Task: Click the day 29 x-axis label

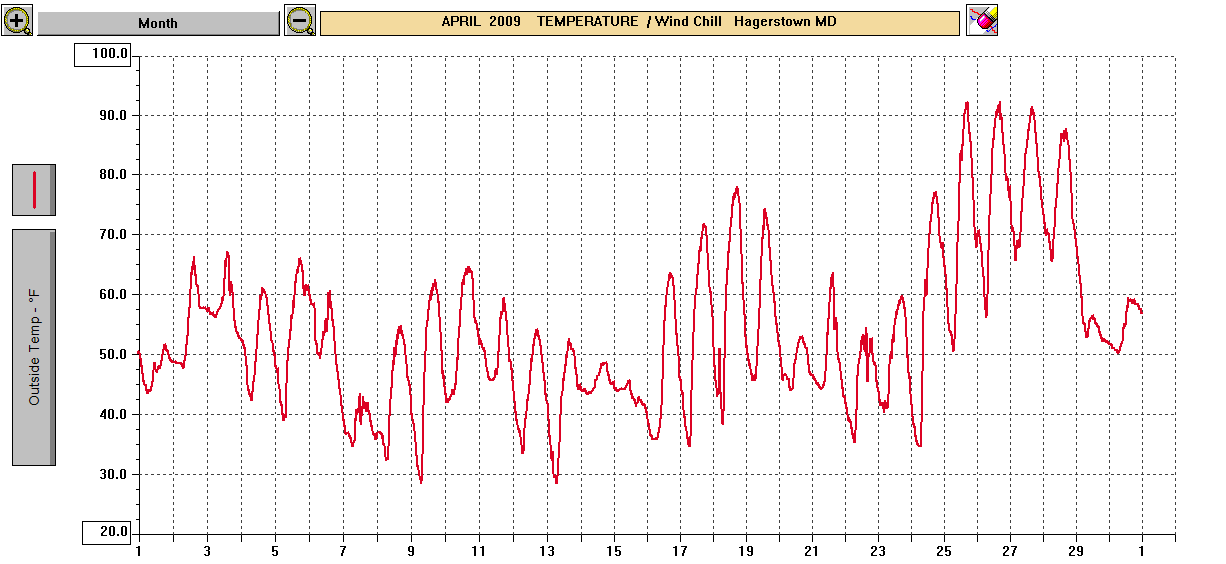Action: (1076, 552)
